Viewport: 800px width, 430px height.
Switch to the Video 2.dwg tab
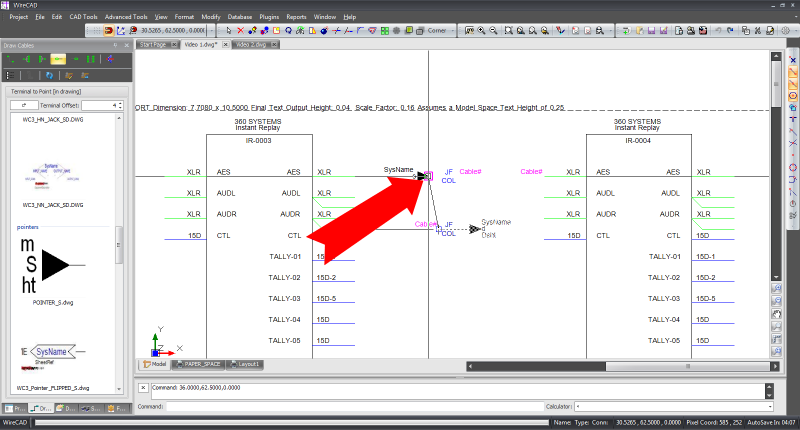click(x=251, y=45)
